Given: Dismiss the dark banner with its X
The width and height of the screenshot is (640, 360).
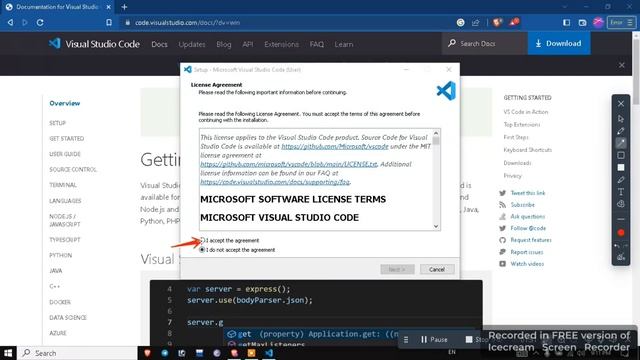Looking at the screenshot, I should click(621, 65).
